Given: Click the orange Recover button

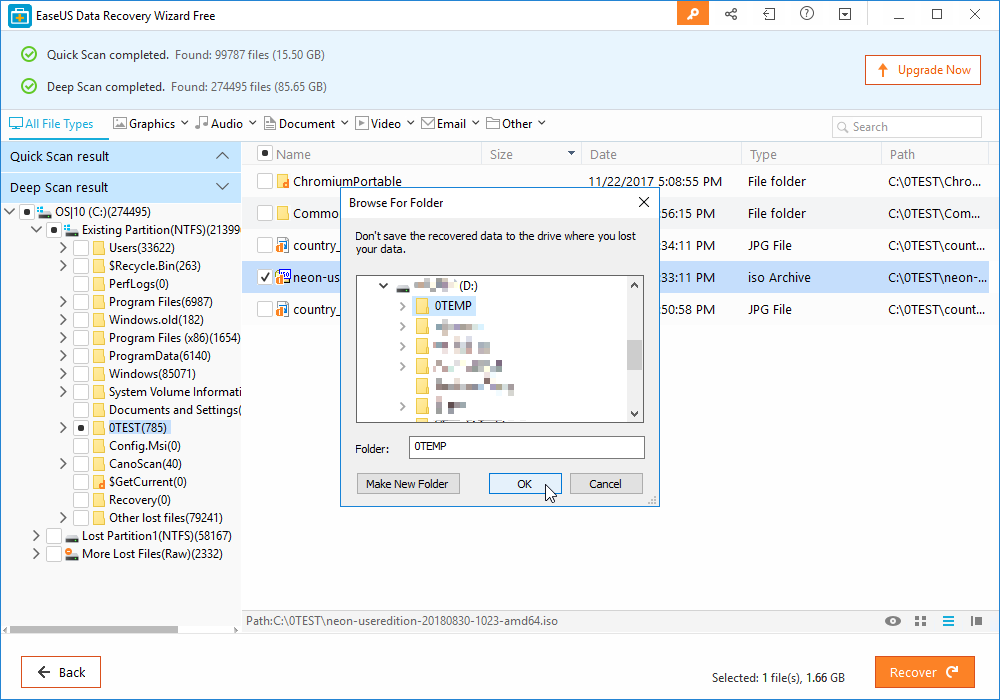Looking at the screenshot, I should tap(925, 672).
